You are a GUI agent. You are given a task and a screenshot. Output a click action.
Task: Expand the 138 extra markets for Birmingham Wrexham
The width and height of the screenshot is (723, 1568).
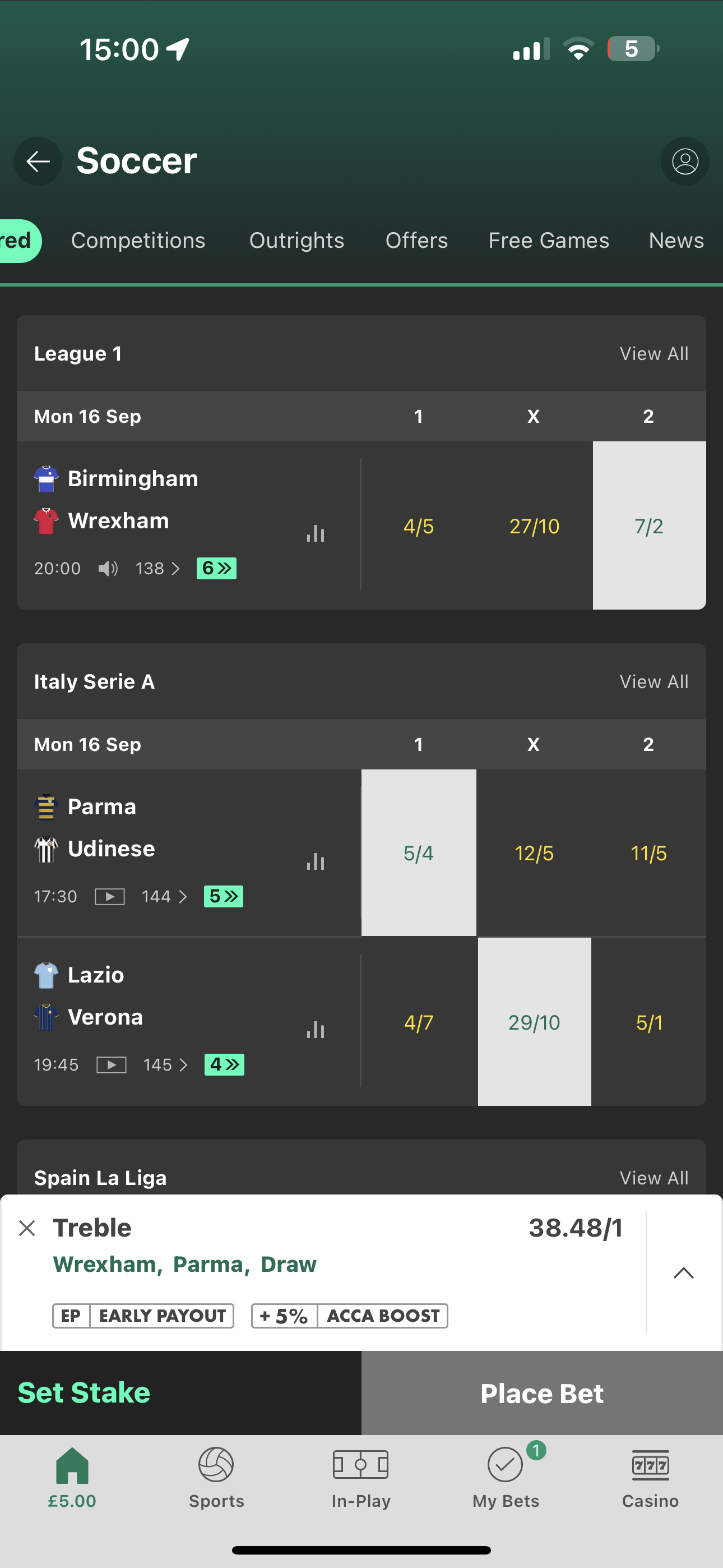tap(157, 568)
